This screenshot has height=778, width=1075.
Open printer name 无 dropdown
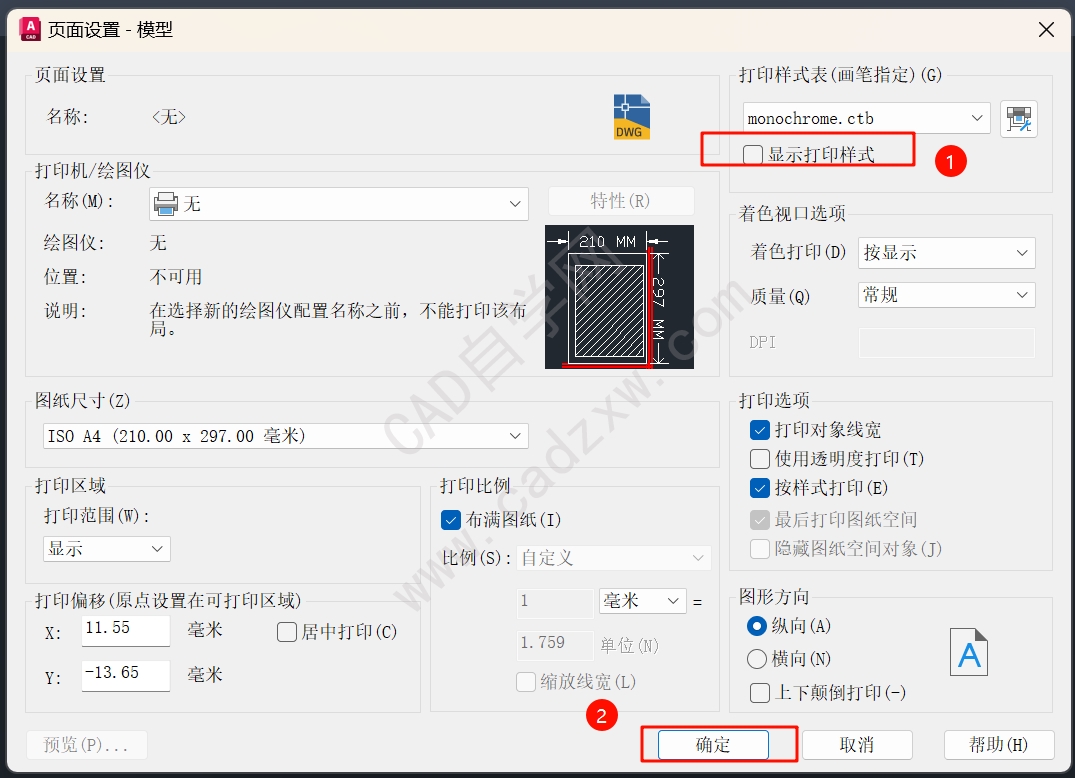tap(339, 204)
